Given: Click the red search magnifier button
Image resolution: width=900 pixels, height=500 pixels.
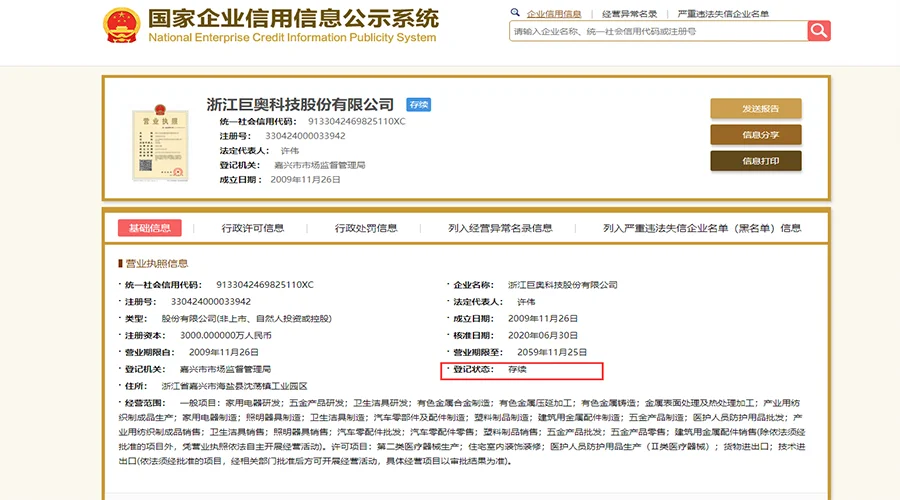Looking at the screenshot, I should [818, 30].
